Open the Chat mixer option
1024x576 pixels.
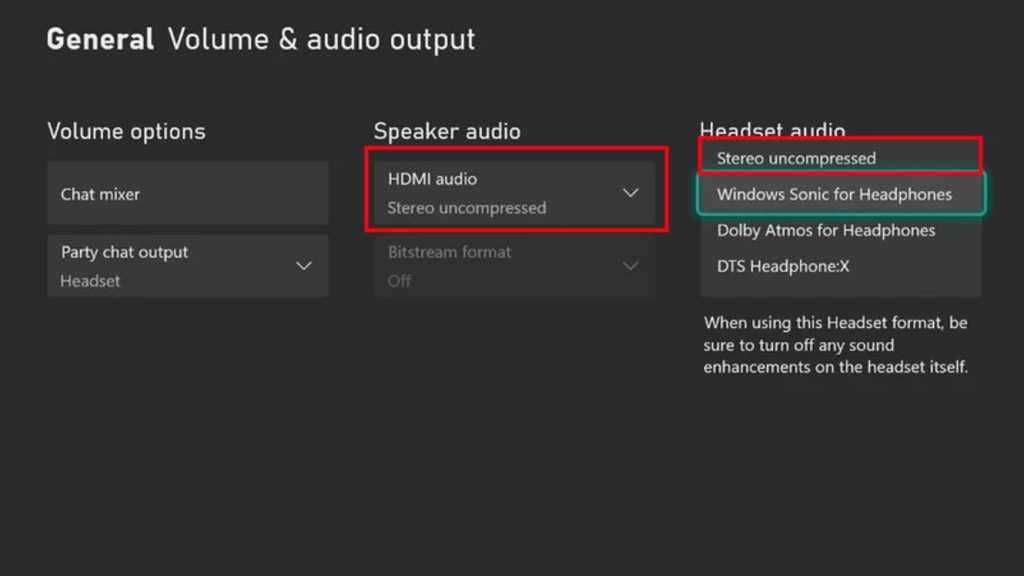[x=187, y=194]
